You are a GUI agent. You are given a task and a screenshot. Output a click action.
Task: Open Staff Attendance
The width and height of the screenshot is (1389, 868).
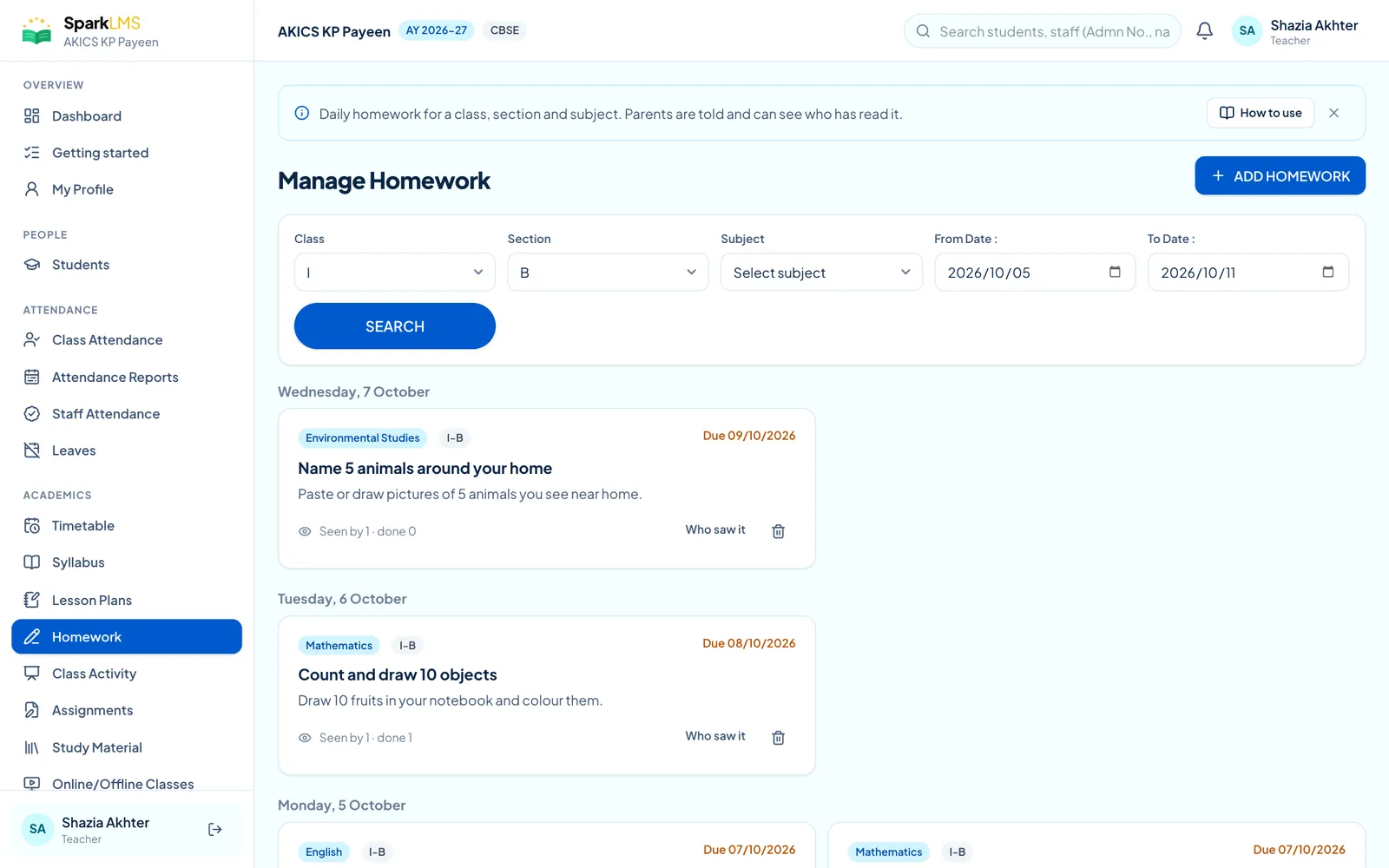tap(127, 414)
